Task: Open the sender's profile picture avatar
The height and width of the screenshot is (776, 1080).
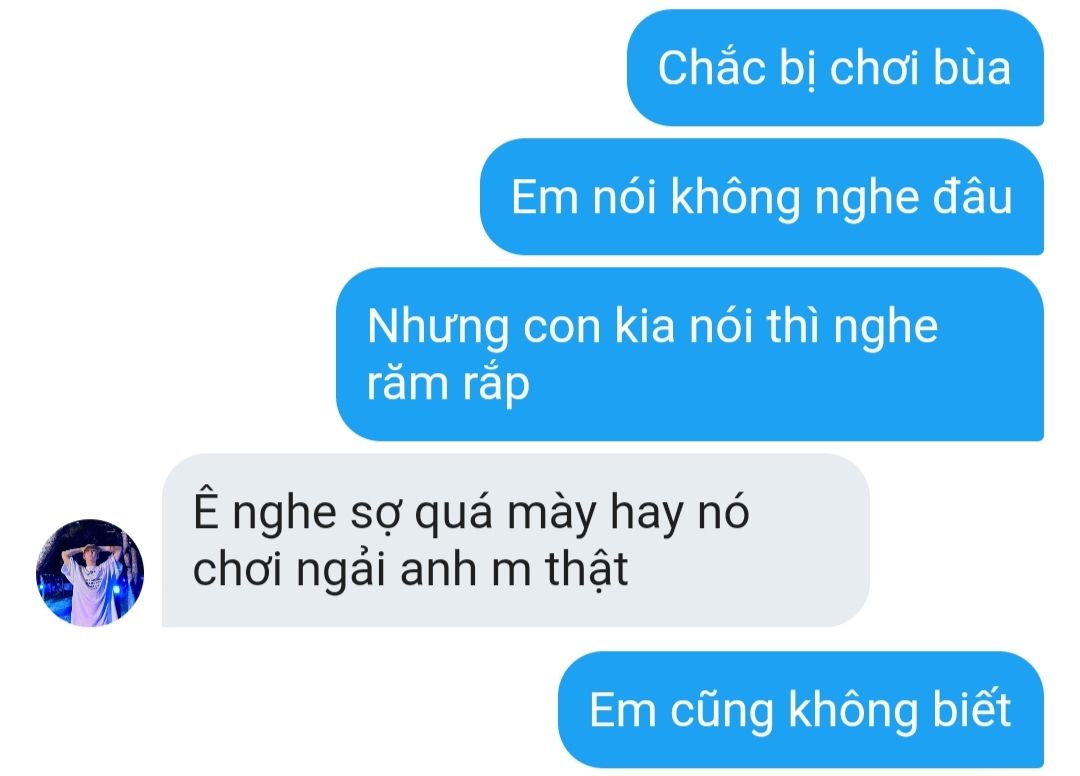Action: pyautogui.click(x=90, y=573)
